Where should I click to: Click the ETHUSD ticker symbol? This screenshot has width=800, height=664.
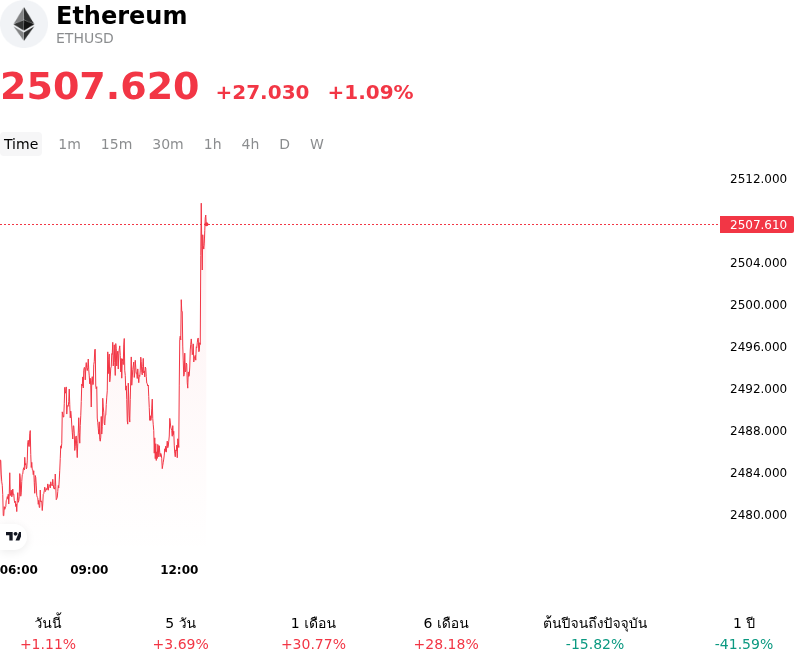(85, 38)
